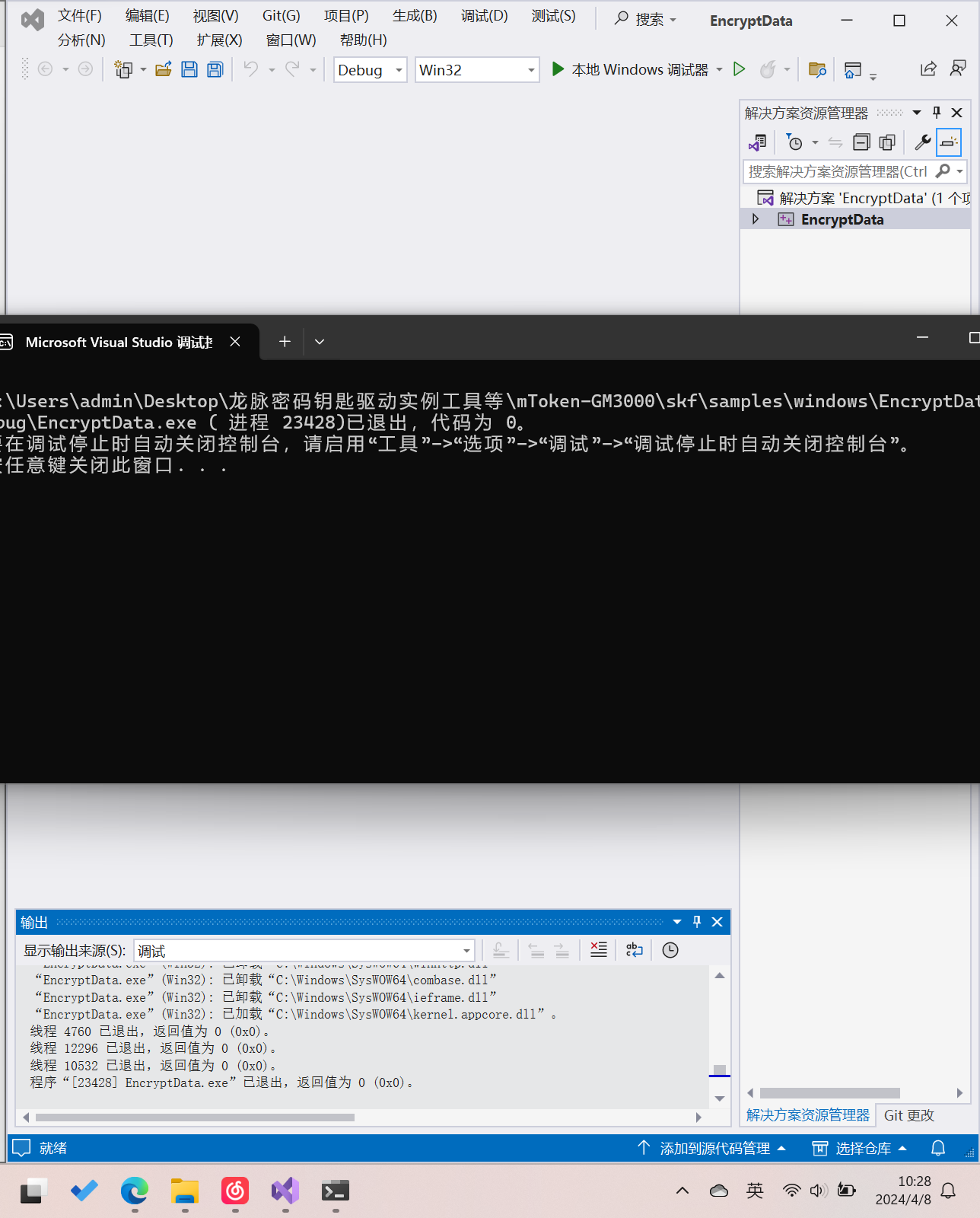Open the 生成(B) menu
Image resolution: width=980 pixels, height=1218 pixels.
click(415, 16)
